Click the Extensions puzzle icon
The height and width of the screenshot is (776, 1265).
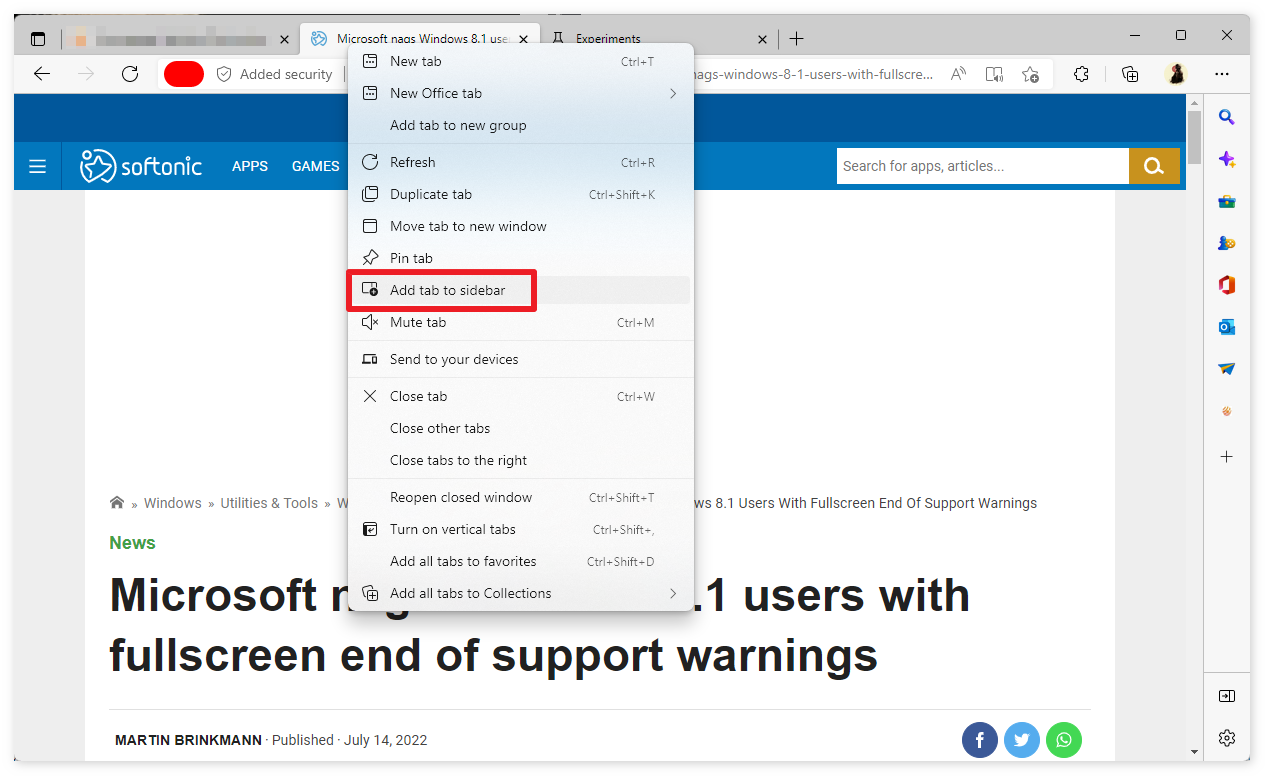pyautogui.click(x=1081, y=74)
